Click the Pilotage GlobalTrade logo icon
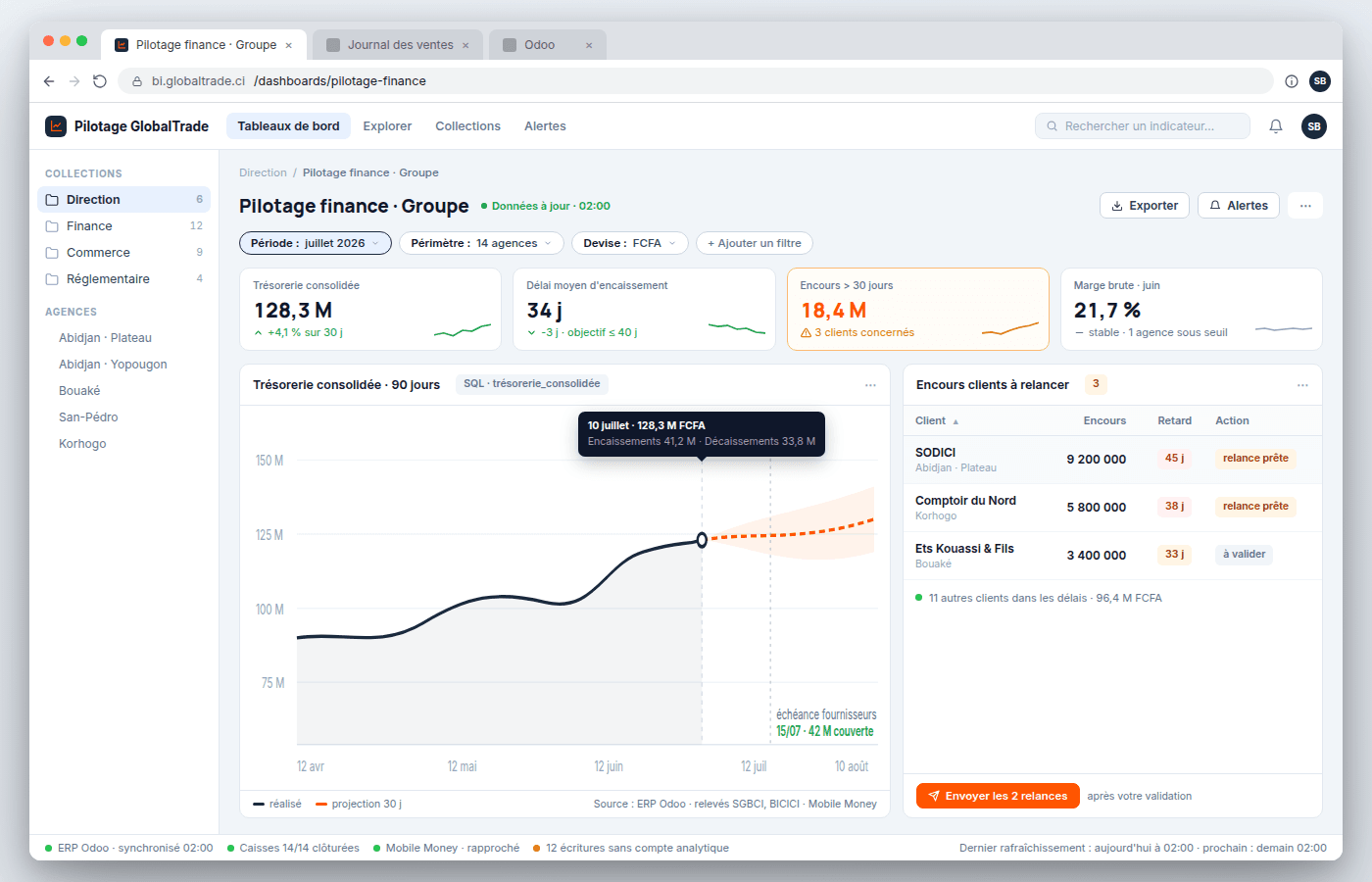The image size is (1372, 882). click(56, 126)
